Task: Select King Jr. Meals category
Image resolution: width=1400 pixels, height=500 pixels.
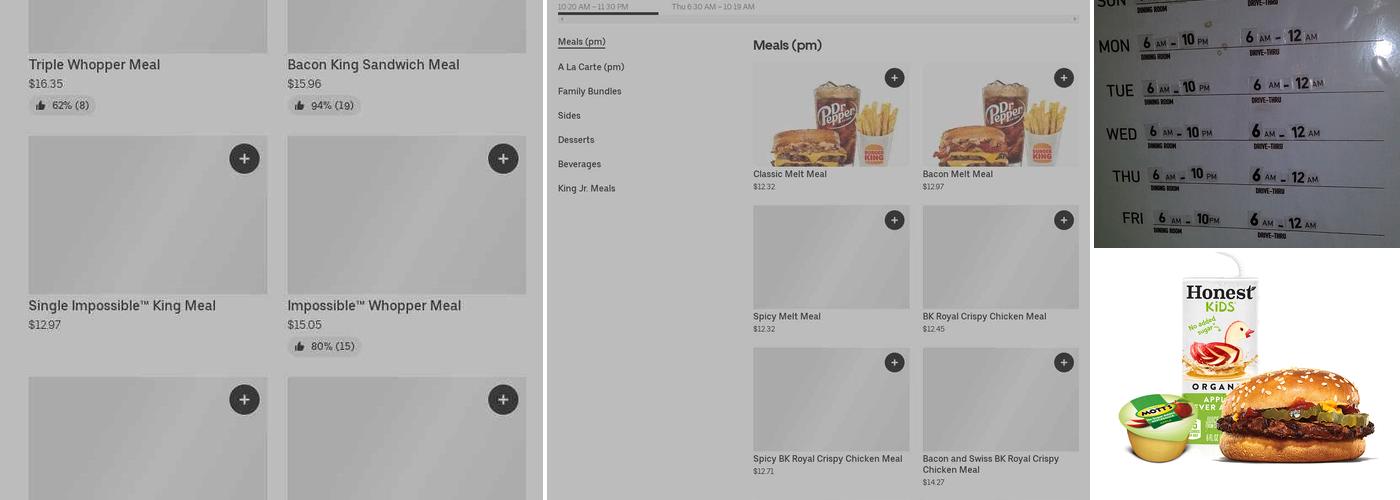Action: (x=587, y=188)
